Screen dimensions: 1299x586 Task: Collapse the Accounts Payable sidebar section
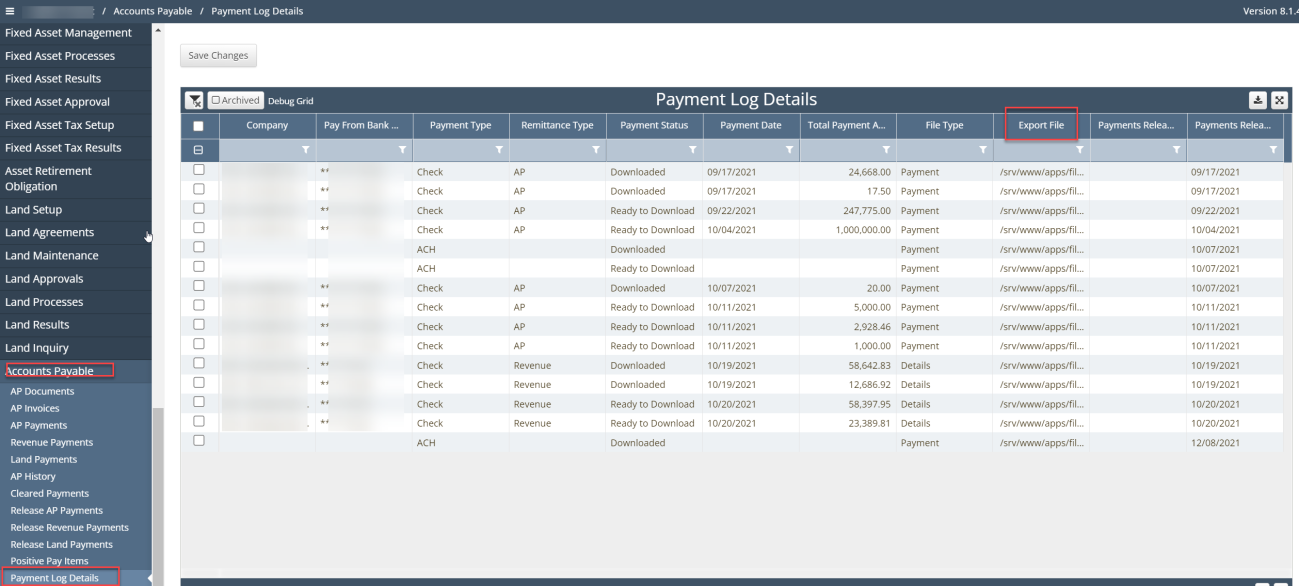click(x=50, y=371)
